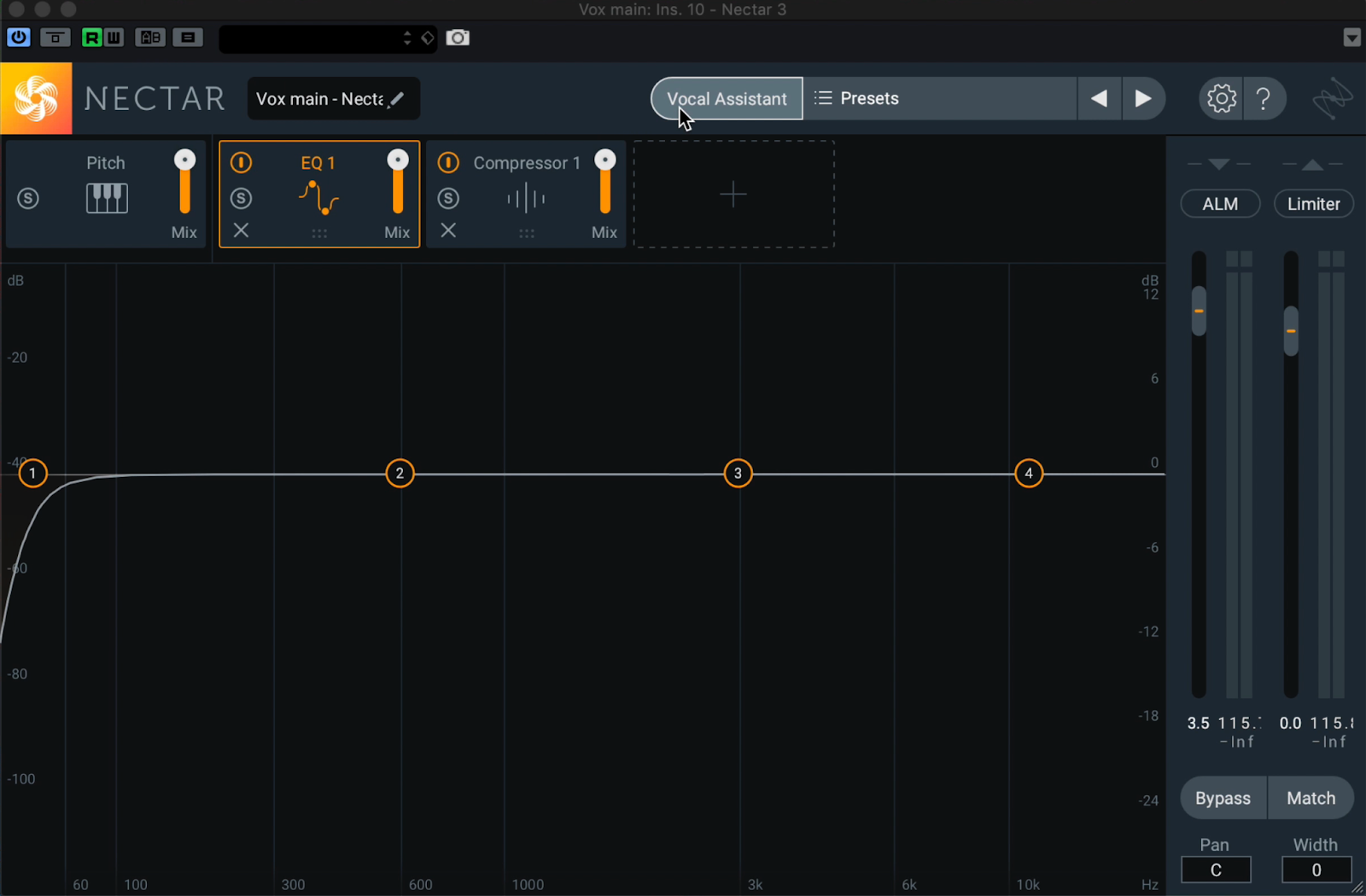Screen dimensions: 1366x896
Task: Load the previous preset arrow
Action: click(1099, 99)
